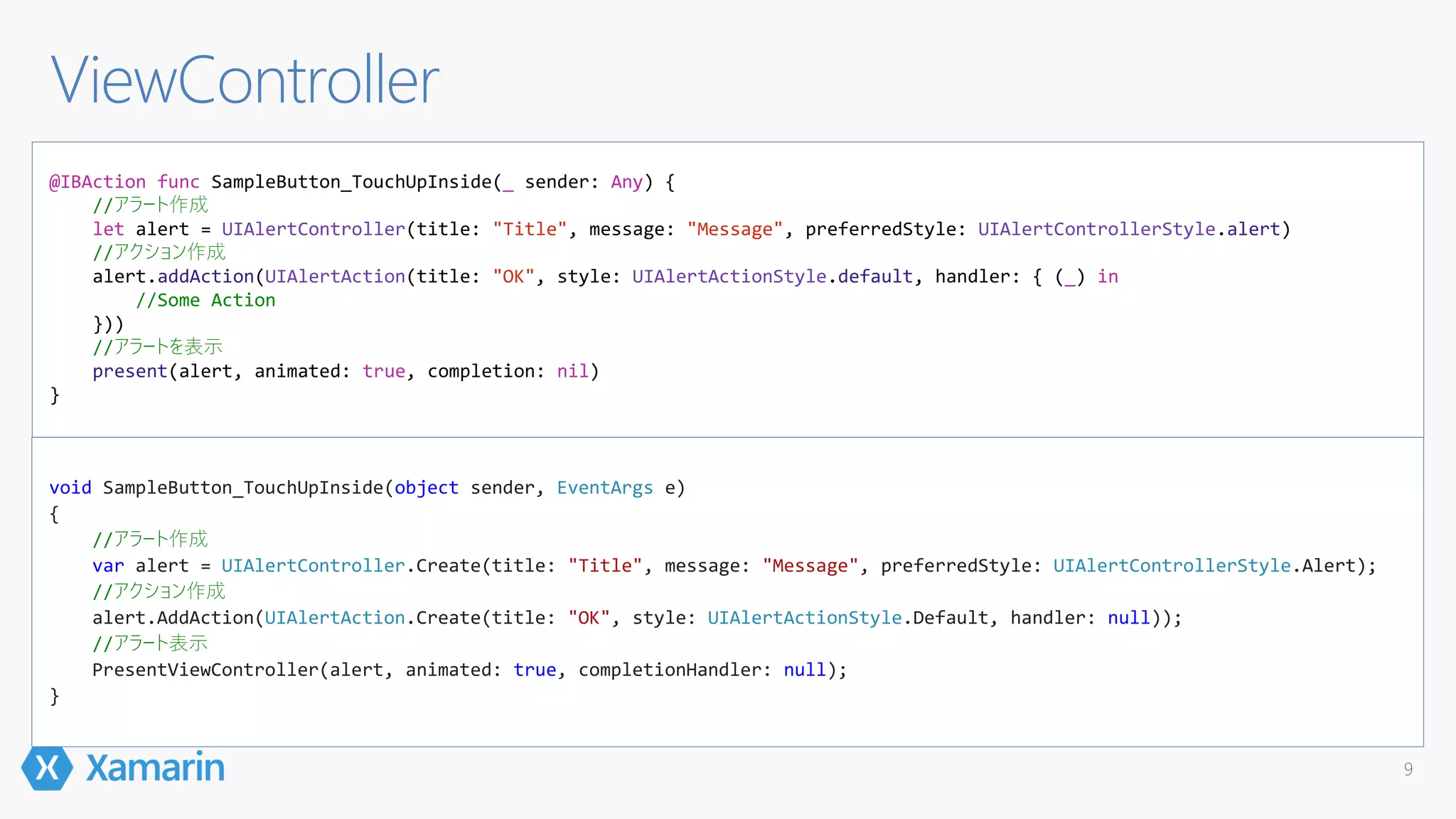Image resolution: width=1456 pixels, height=819 pixels.
Task: Click the void keyword in C# code
Action: pyautogui.click(x=70, y=488)
